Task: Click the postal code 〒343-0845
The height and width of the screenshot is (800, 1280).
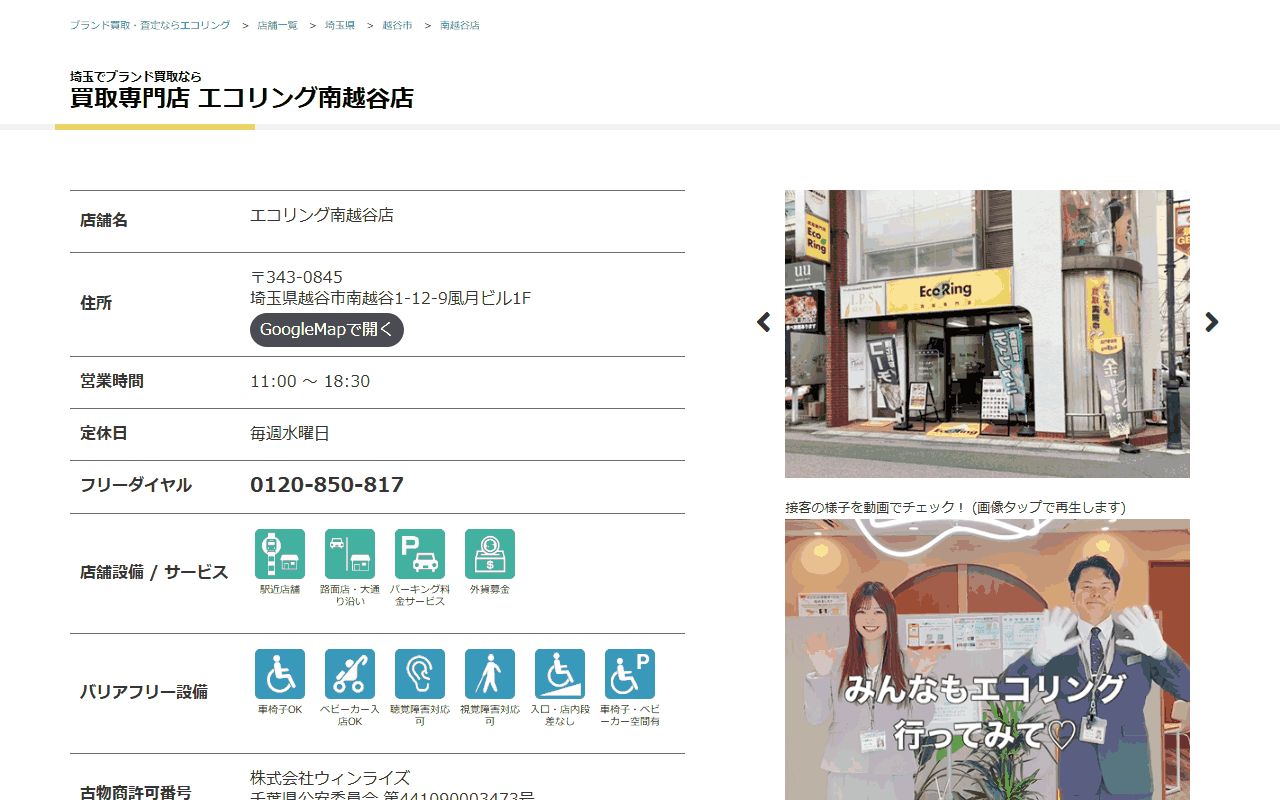Action: (296, 277)
